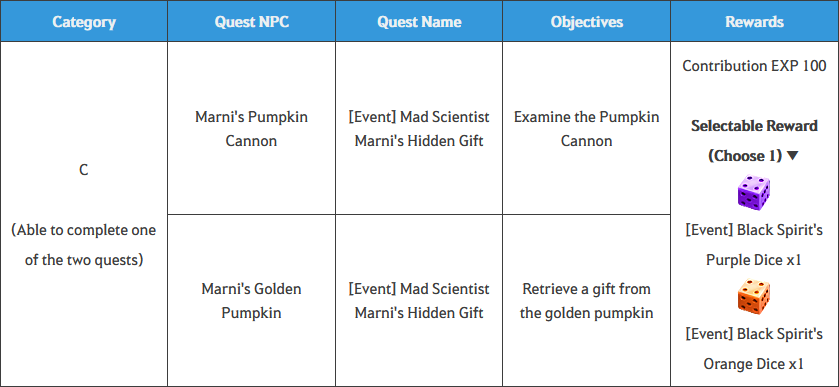Click Black Spirit's Orange Dice x1 label
This screenshot has height=387, width=839.
pyautogui.click(x=754, y=349)
